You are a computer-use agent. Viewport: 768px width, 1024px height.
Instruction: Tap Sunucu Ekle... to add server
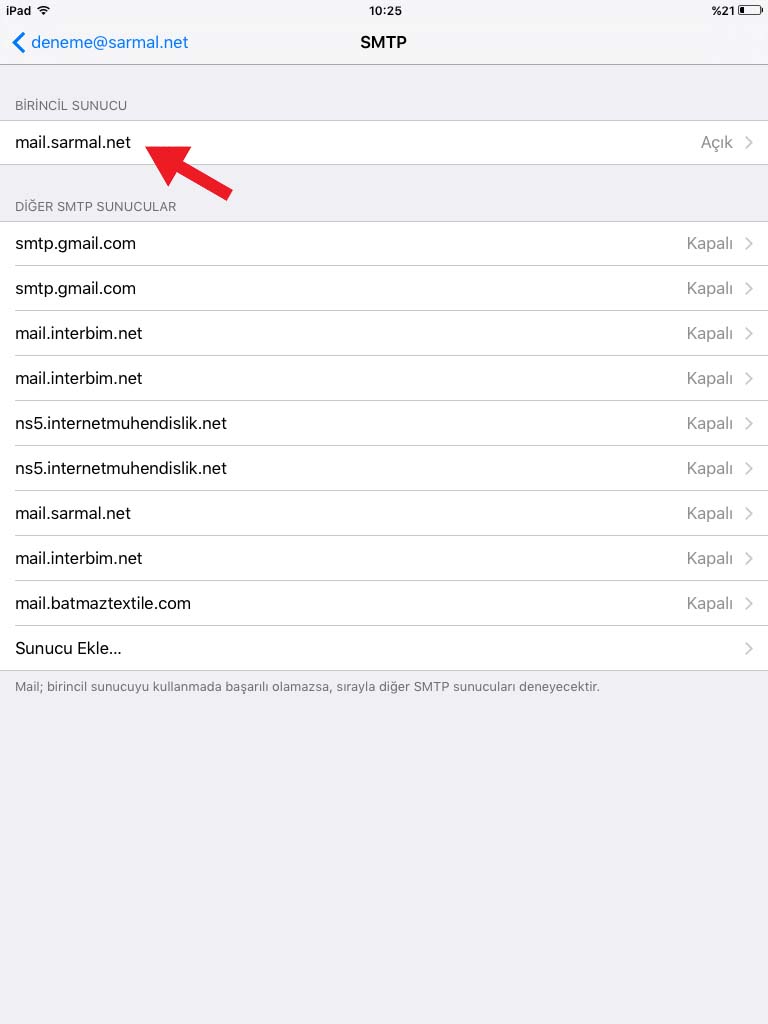click(384, 648)
